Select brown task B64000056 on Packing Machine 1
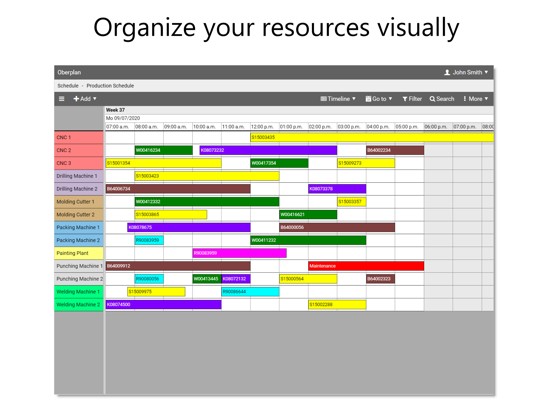This screenshot has height=414, width=552. point(337,227)
